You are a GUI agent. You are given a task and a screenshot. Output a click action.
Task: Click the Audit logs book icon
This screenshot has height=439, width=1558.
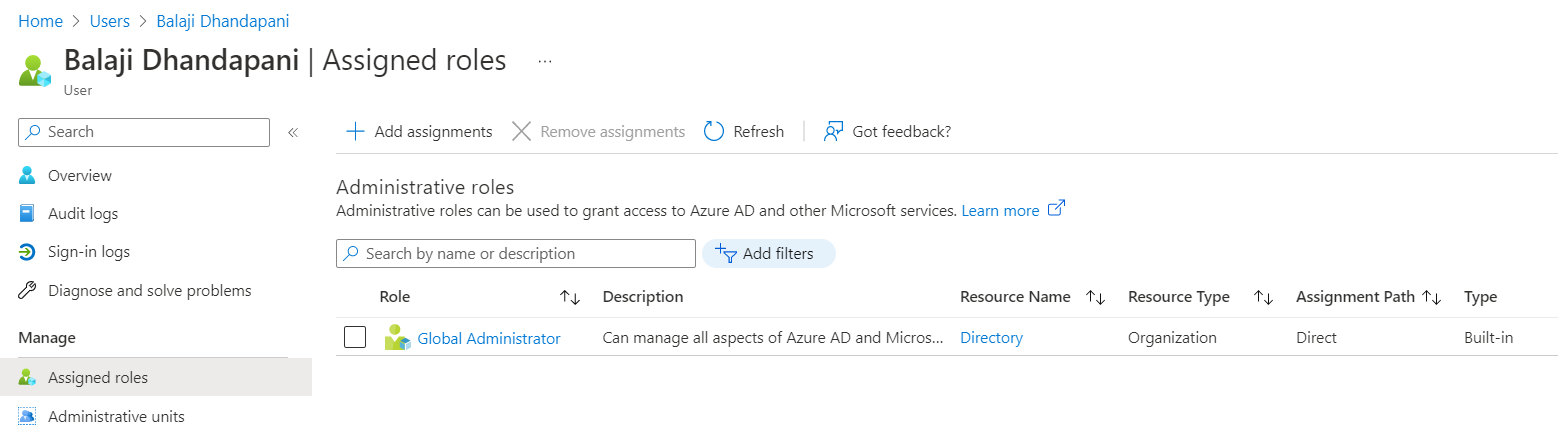(28, 213)
